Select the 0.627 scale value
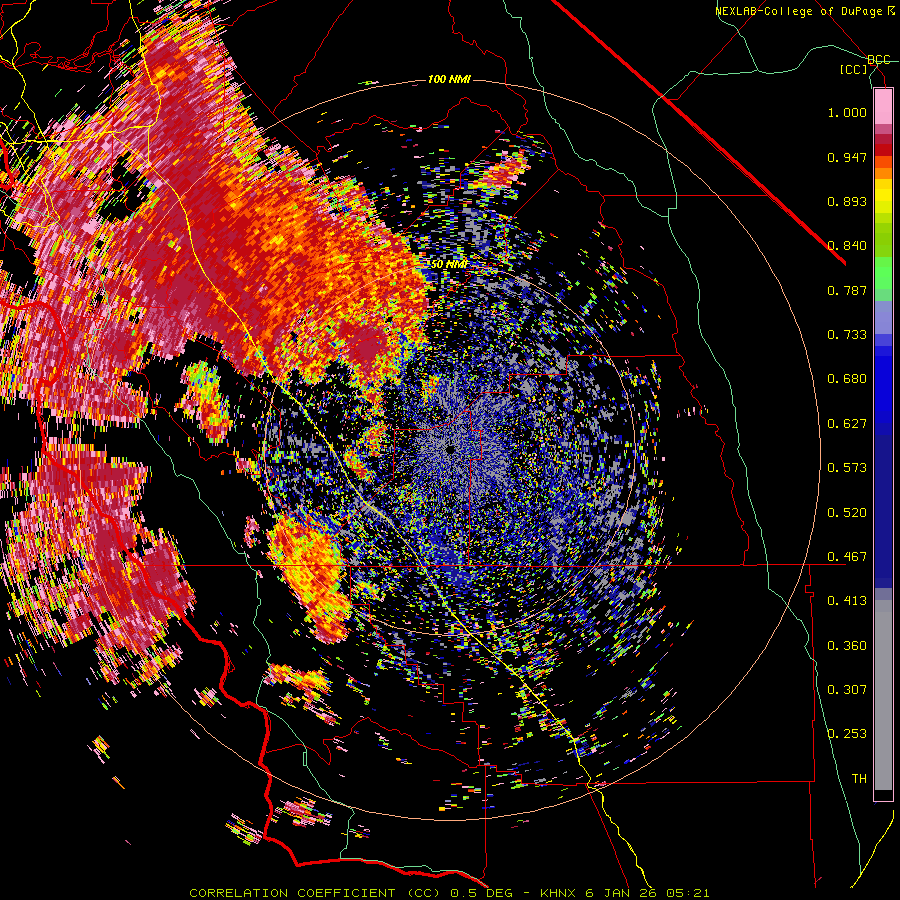Viewport: 900px width, 900px height. (x=847, y=424)
